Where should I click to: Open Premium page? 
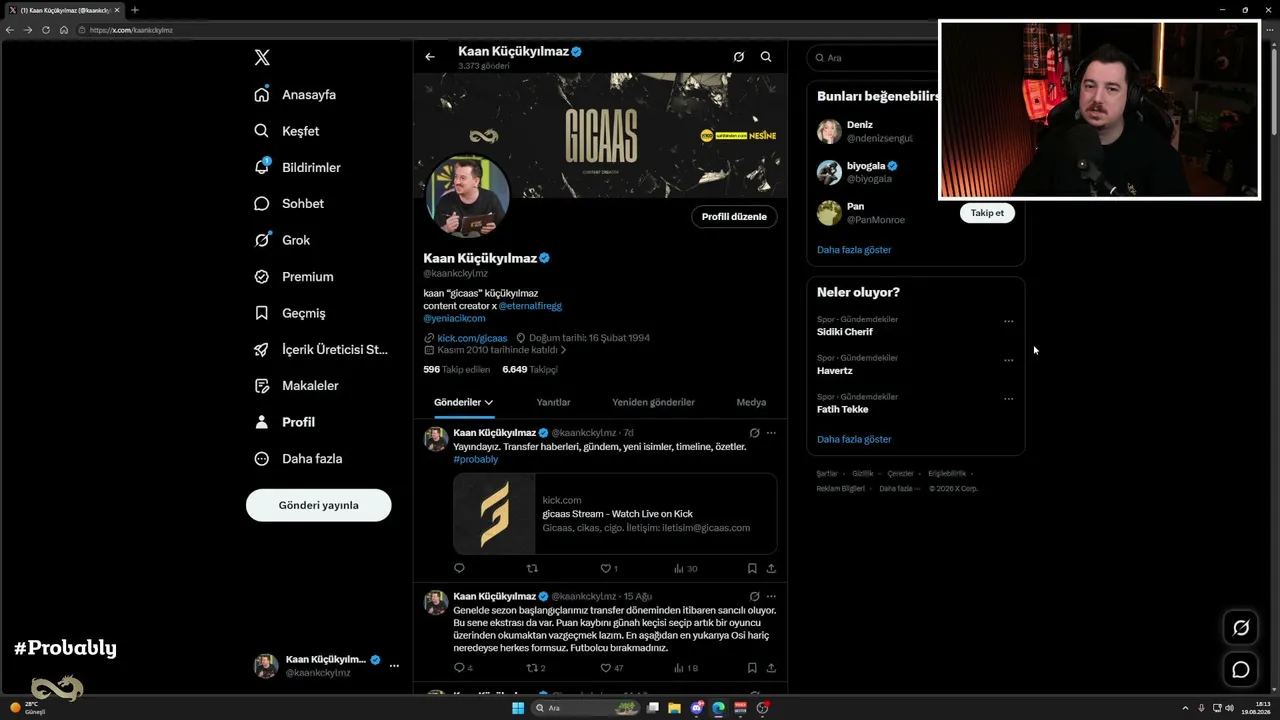pos(294,276)
